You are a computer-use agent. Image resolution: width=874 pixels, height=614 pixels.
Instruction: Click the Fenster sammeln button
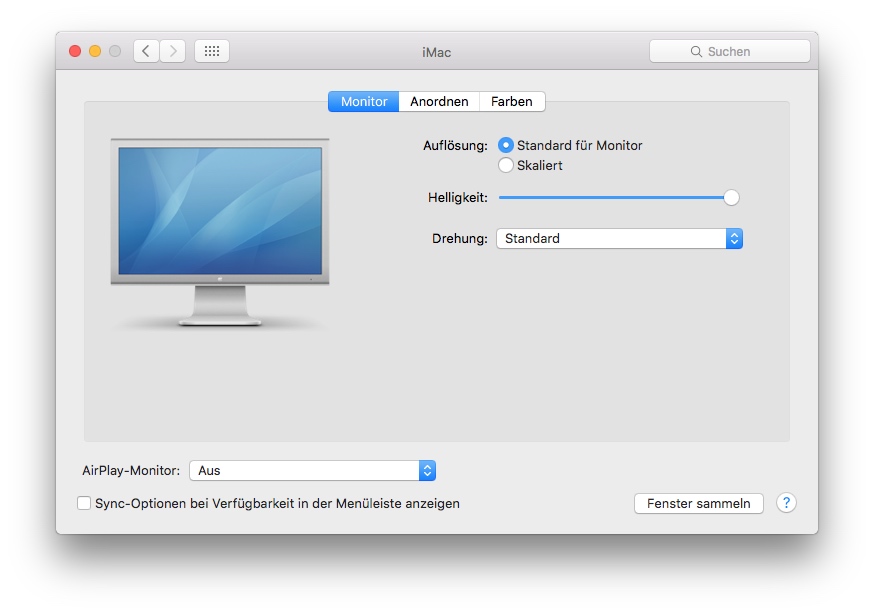pos(698,503)
